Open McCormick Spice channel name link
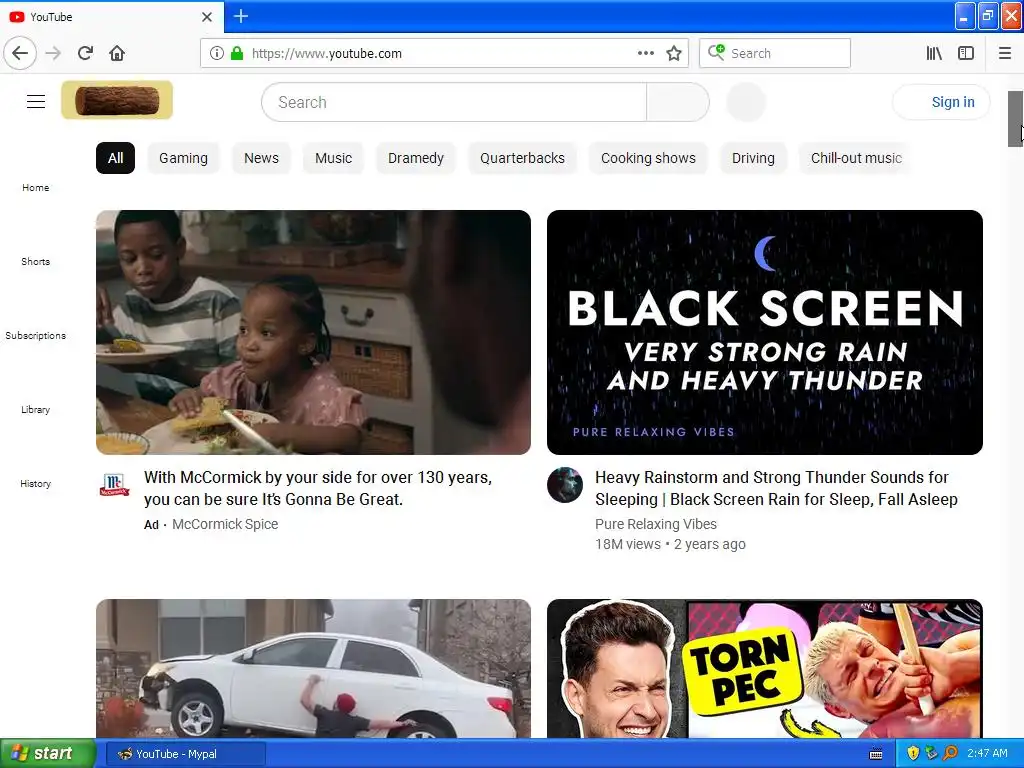Image resolution: width=1024 pixels, height=768 pixels. 225,524
